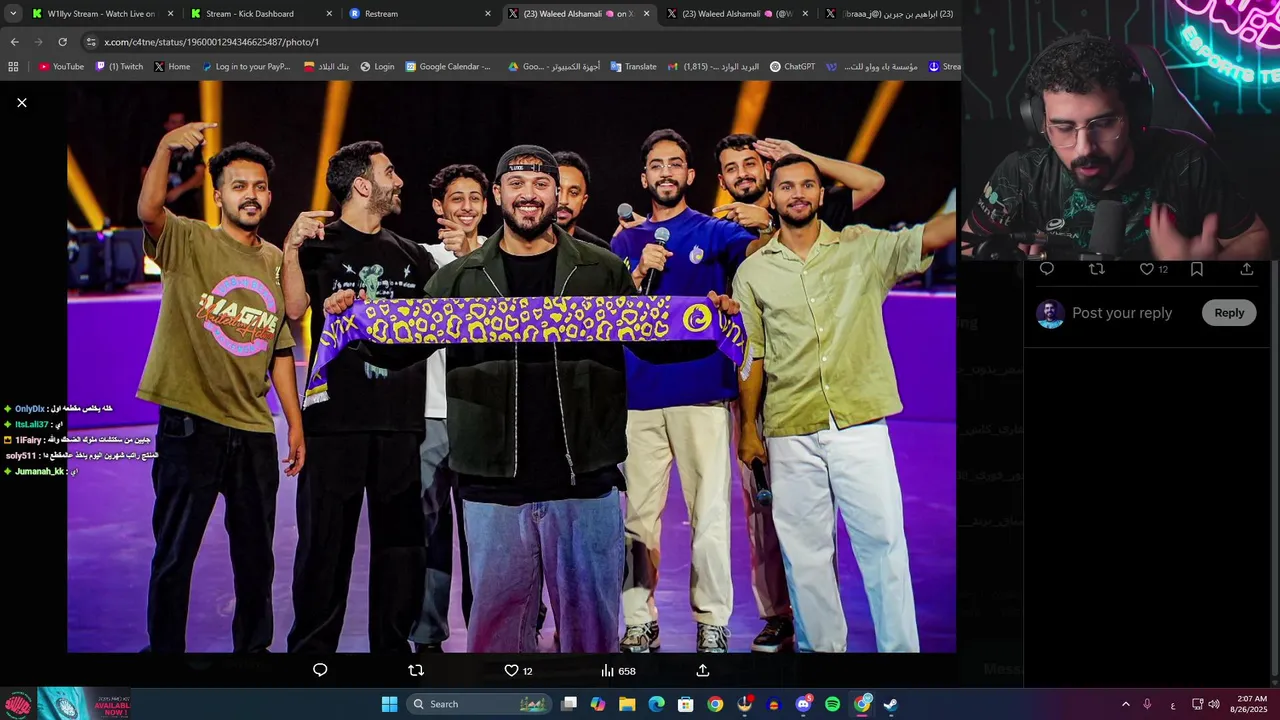The image size is (1280, 720).
Task: Open Microsoft Store from the taskbar
Action: (686, 704)
